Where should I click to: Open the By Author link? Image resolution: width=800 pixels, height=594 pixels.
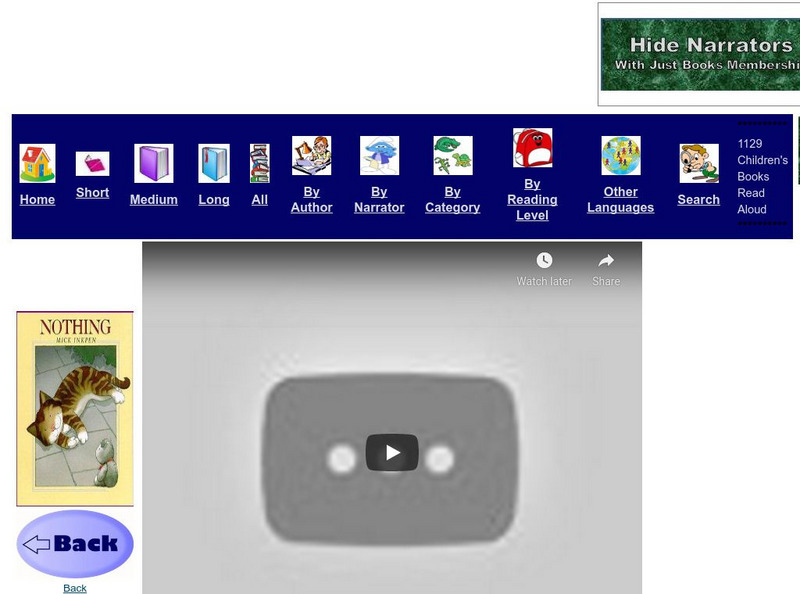pos(311,200)
